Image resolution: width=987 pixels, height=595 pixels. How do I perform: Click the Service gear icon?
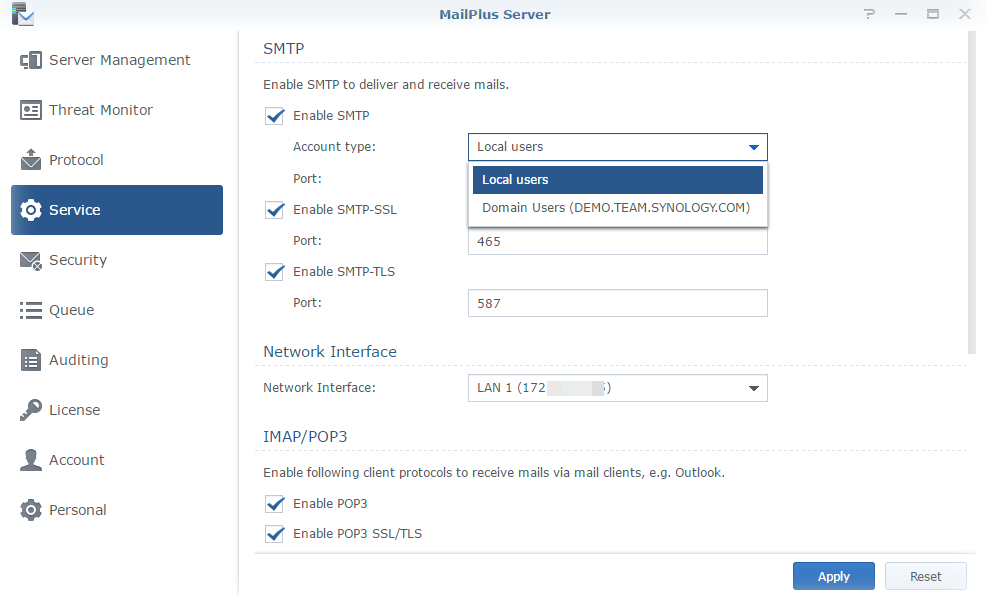(31, 210)
